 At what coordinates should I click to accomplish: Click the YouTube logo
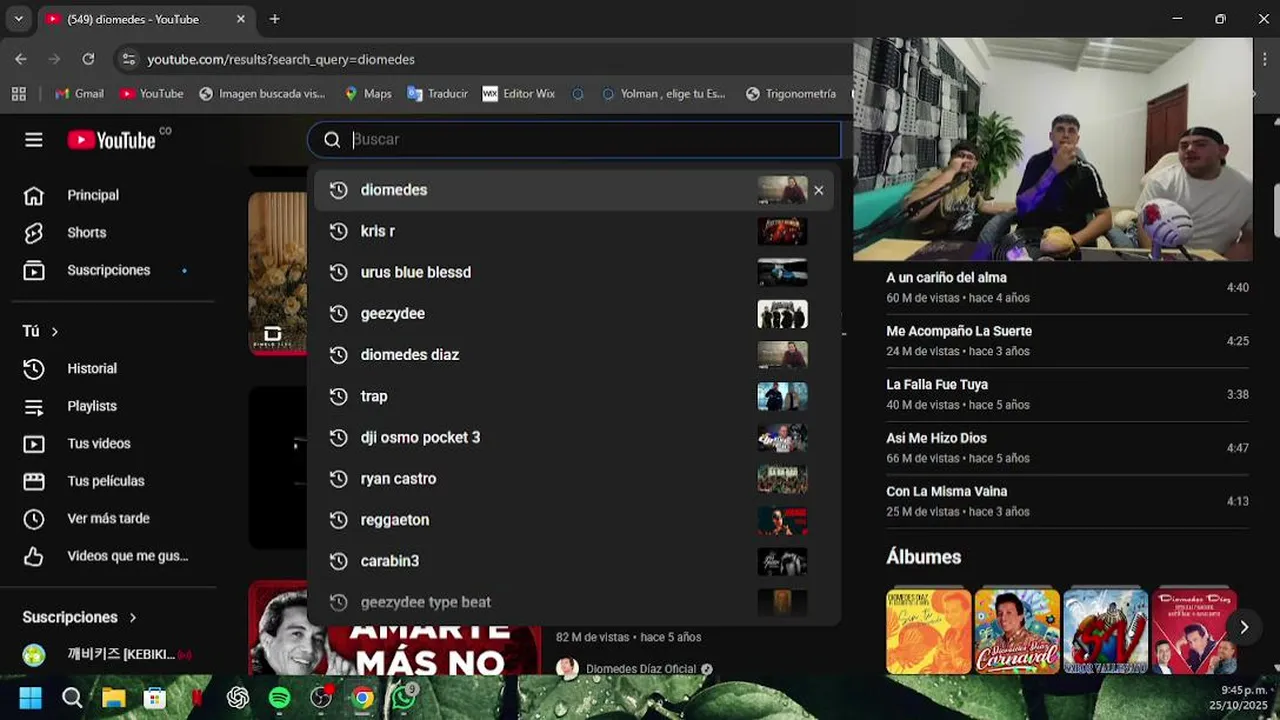click(112, 140)
